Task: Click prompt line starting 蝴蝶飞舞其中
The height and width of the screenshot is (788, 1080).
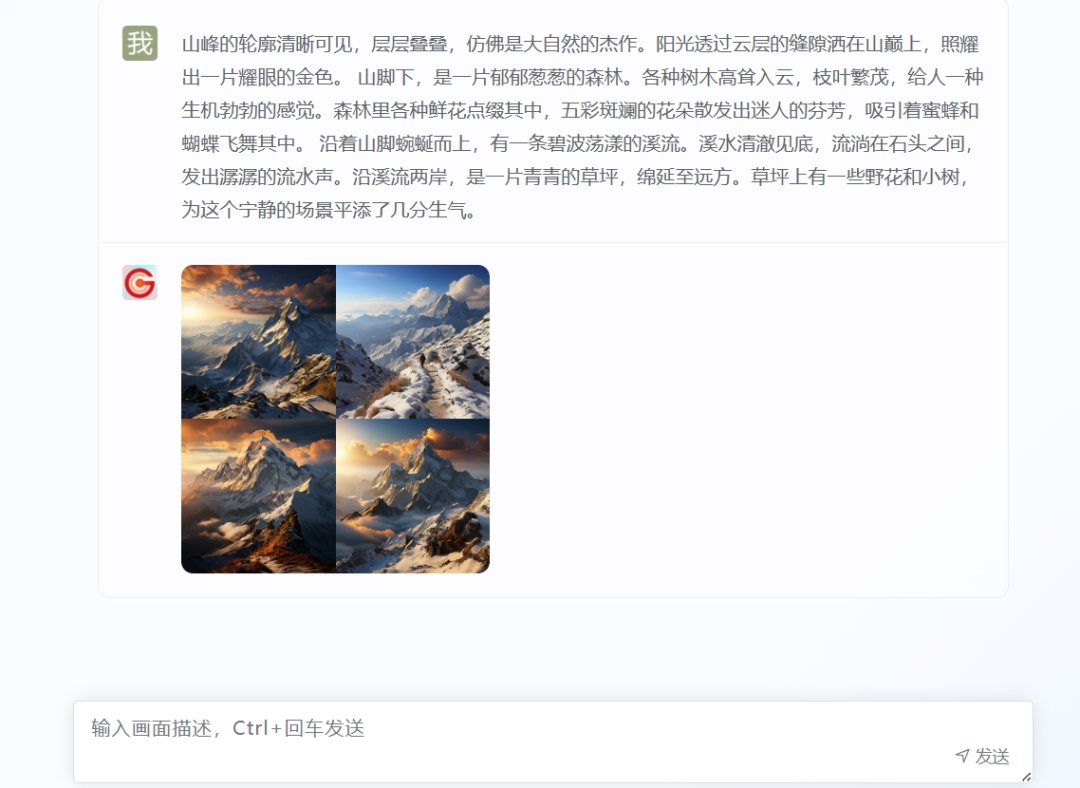Action: (577, 143)
